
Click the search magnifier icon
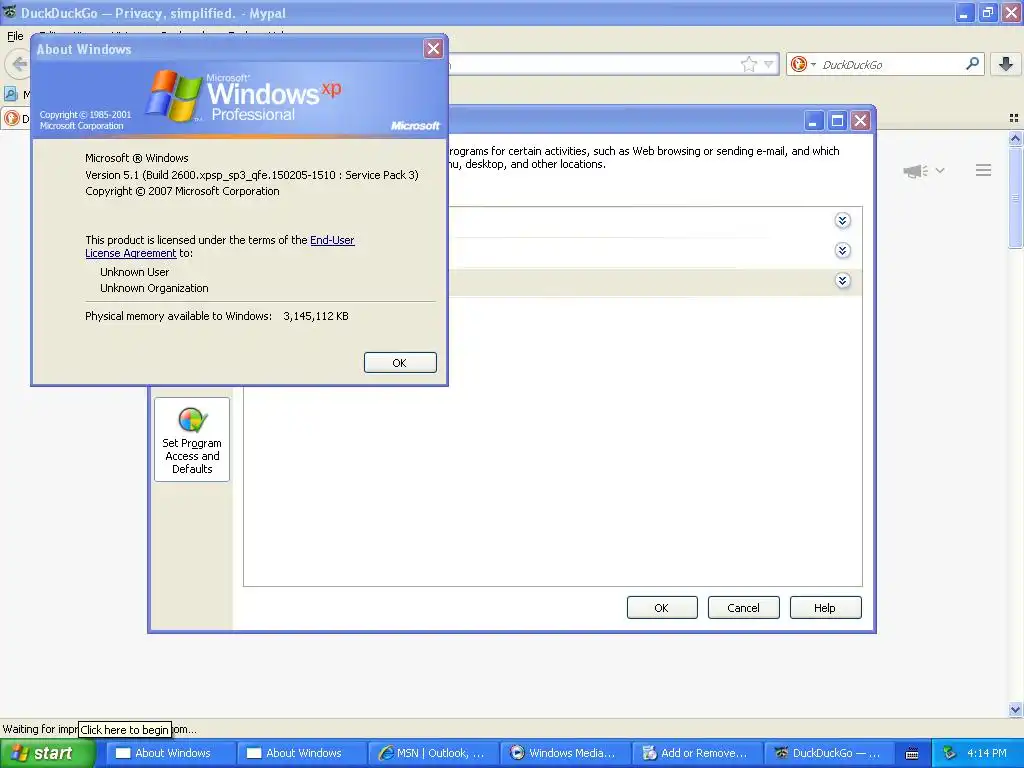(972, 63)
